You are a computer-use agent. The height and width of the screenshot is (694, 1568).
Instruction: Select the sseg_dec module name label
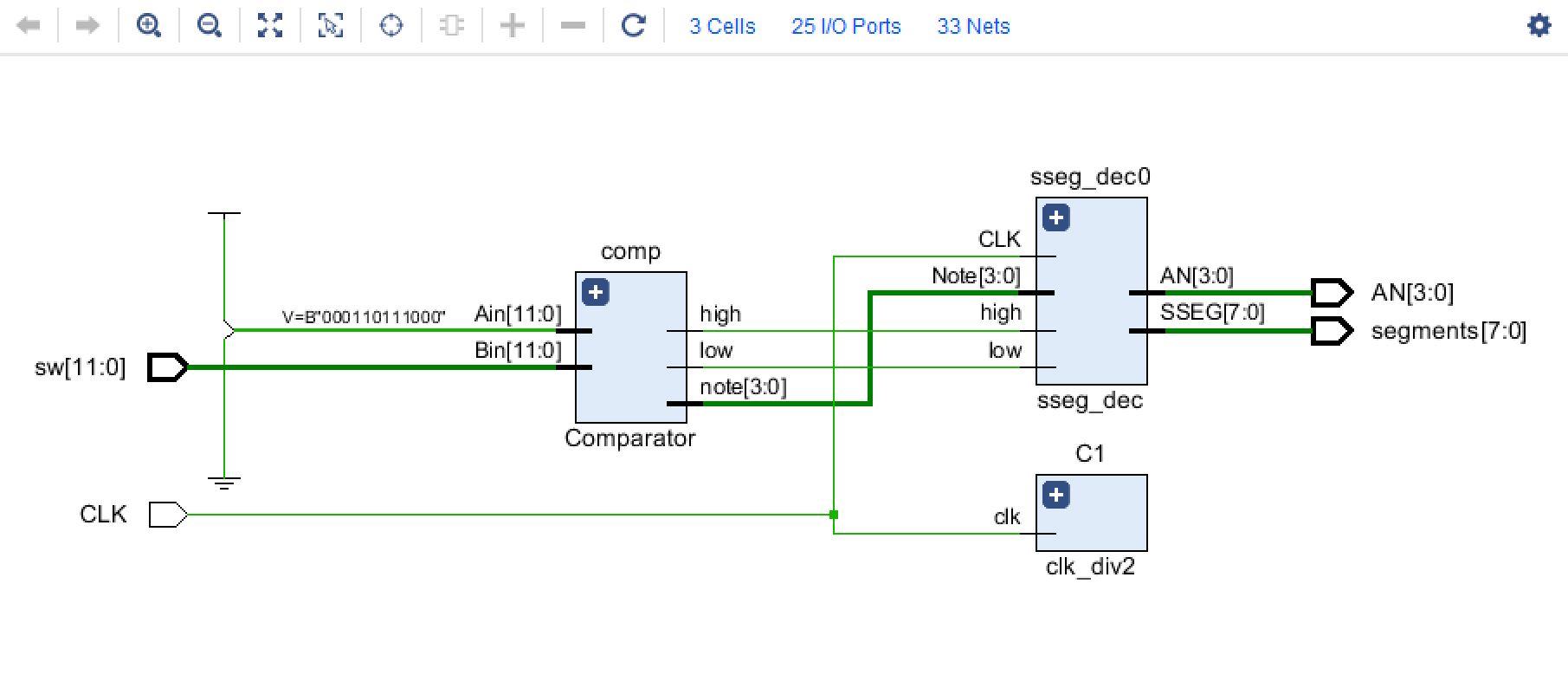click(x=1090, y=400)
